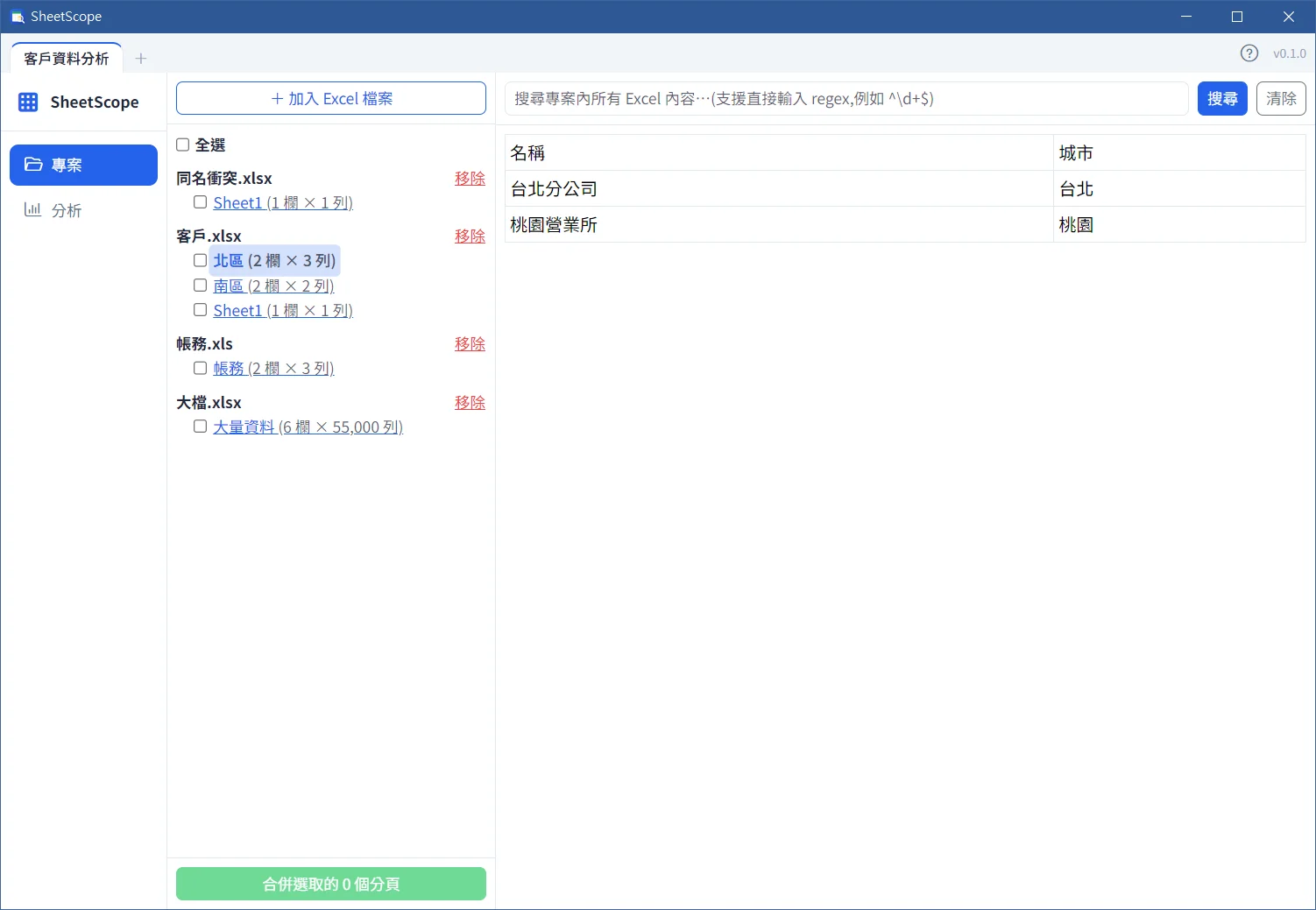This screenshot has width=1316, height=910.
Task: Switch to the 分析 analysis section
Action: (83, 210)
